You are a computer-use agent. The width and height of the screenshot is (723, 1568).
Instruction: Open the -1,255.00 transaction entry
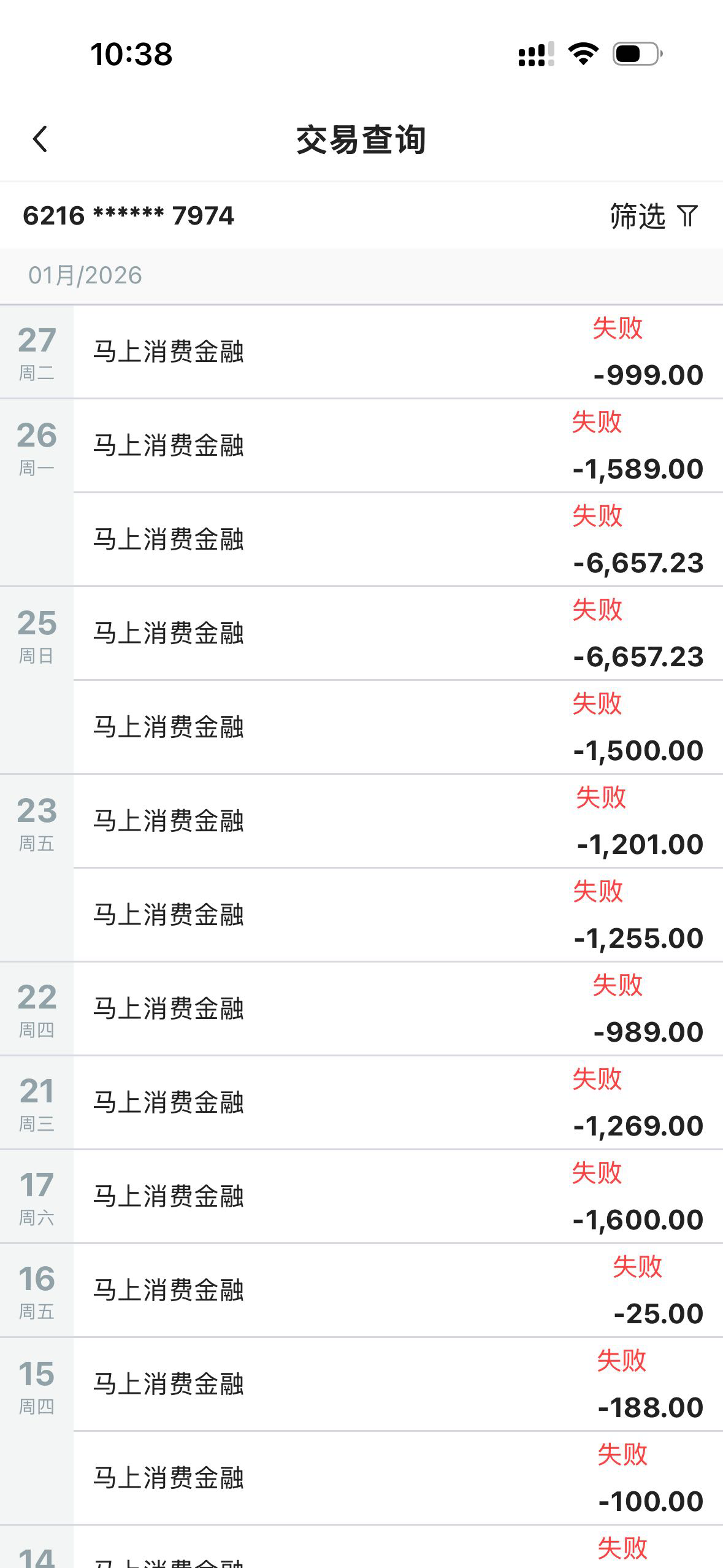pyautogui.click(x=397, y=915)
